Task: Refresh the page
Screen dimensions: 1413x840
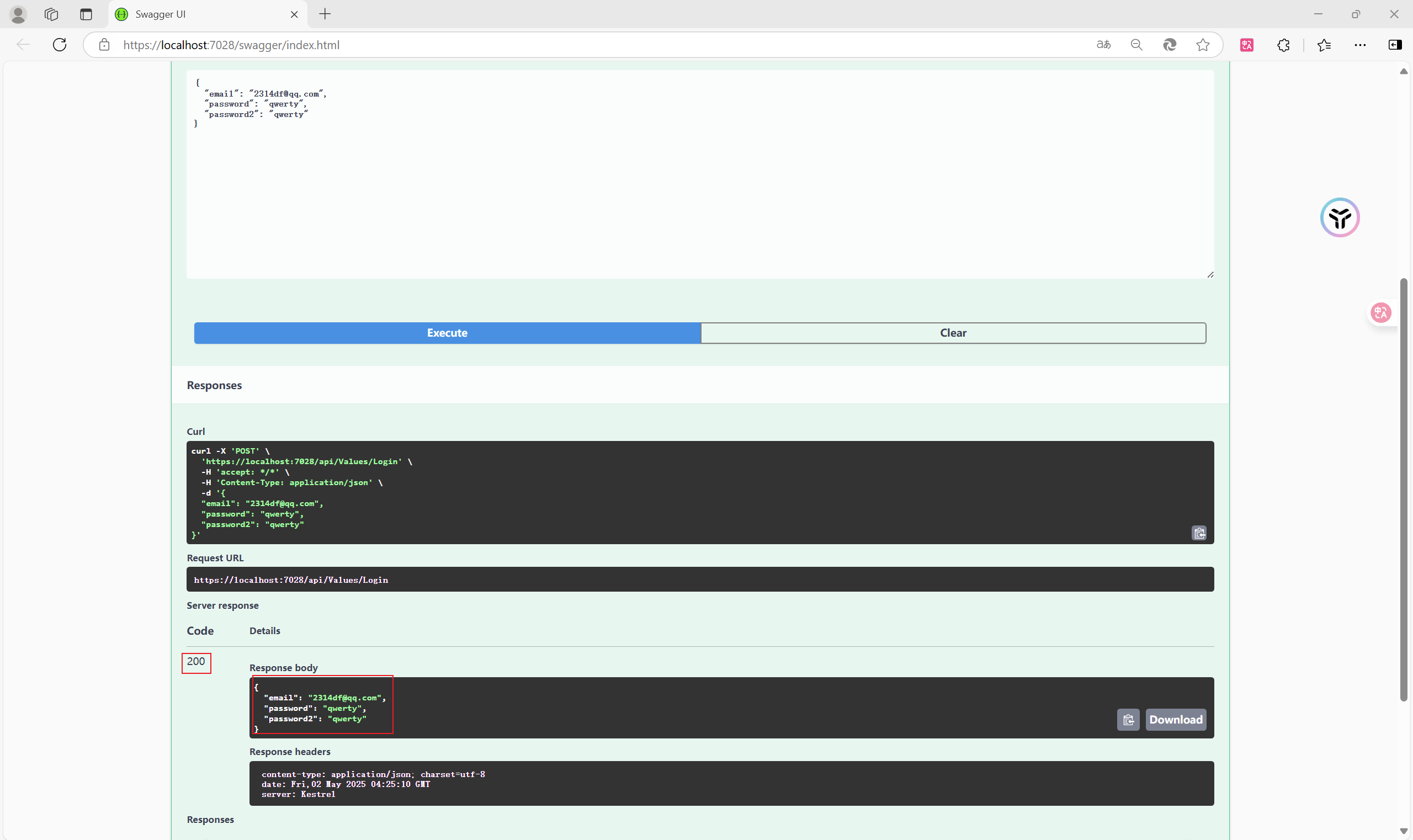Action: [60, 45]
